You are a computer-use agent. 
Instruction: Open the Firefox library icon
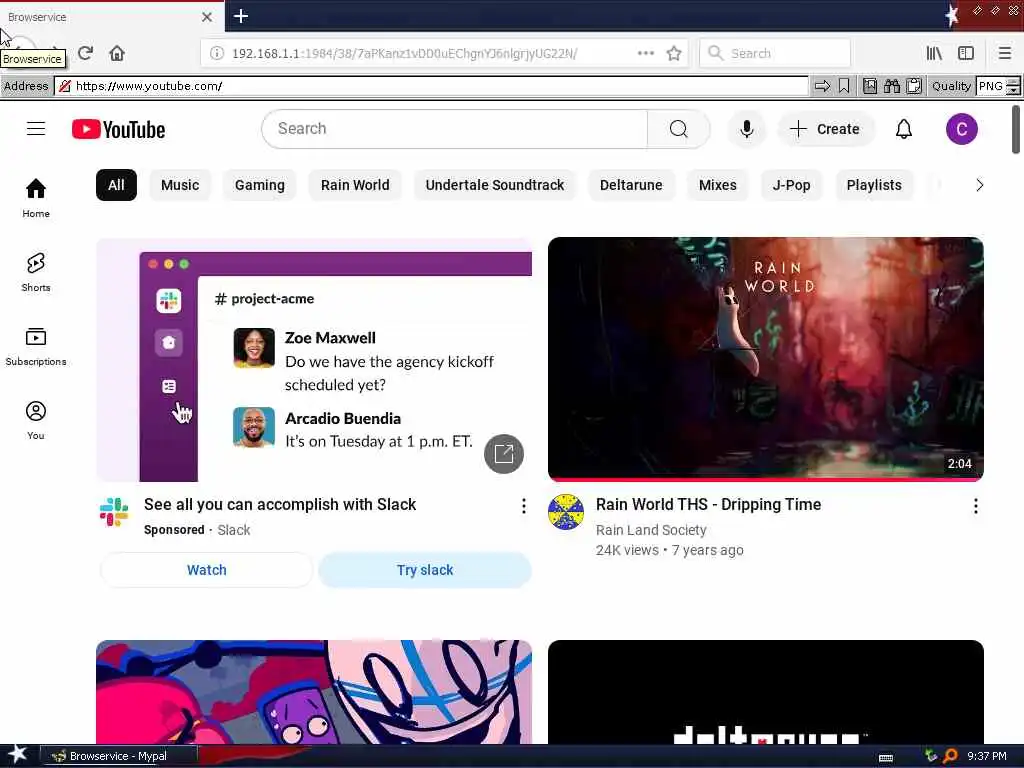tap(934, 53)
